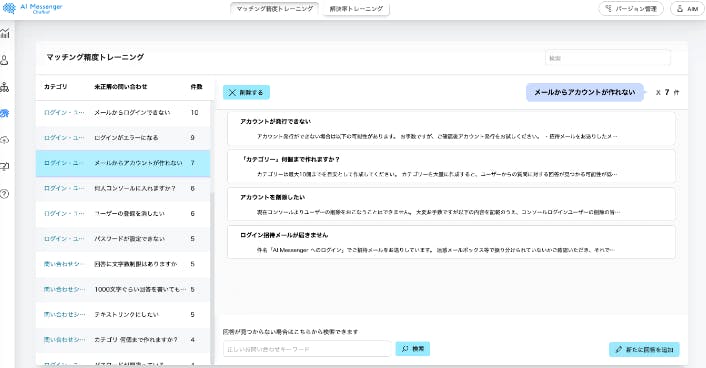Click the 削除する button
Image resolution: width=706 pixels, height=368 pixels.
[x=246, y=92]
